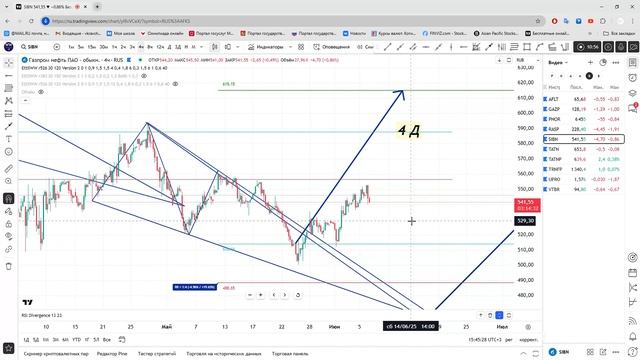Select TATN row in watchlist

[x=584, y=149]
